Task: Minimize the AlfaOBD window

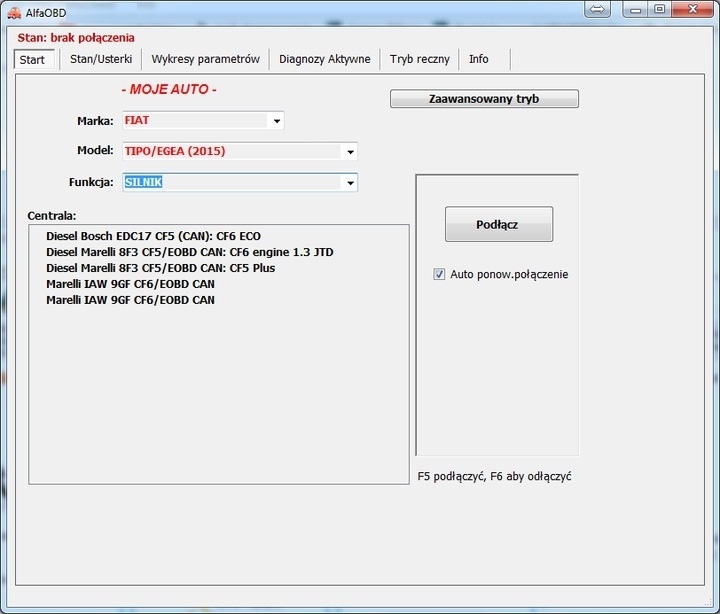Action: coord(634,10)
